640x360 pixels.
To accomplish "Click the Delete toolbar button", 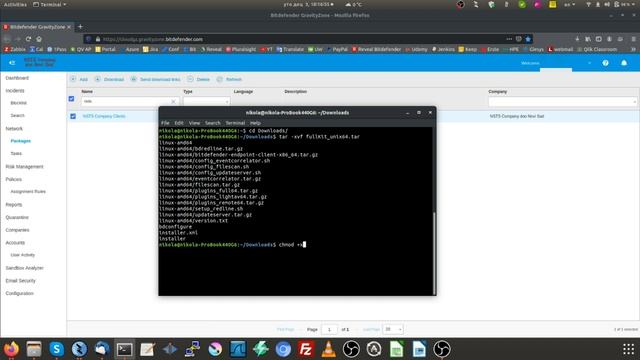I will [x=199, y=79].
